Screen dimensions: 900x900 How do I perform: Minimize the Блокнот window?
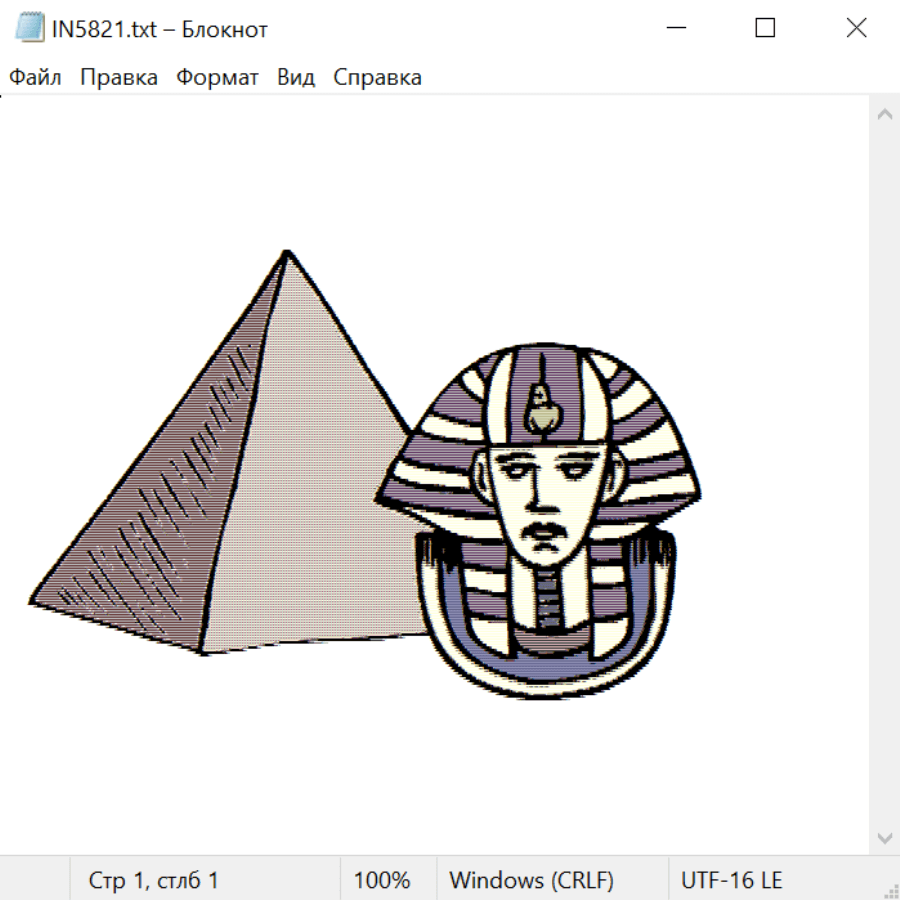(675, 28)
